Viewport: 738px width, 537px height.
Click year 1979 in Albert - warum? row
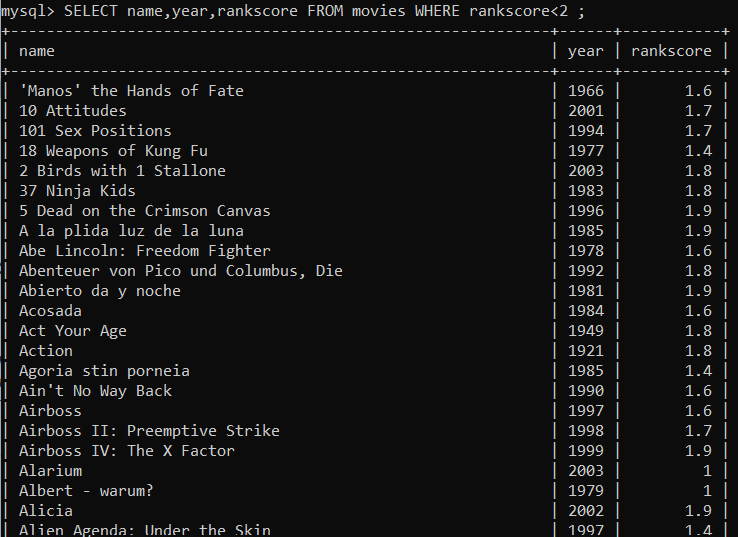pyautogui.click(x=586, y=490)
